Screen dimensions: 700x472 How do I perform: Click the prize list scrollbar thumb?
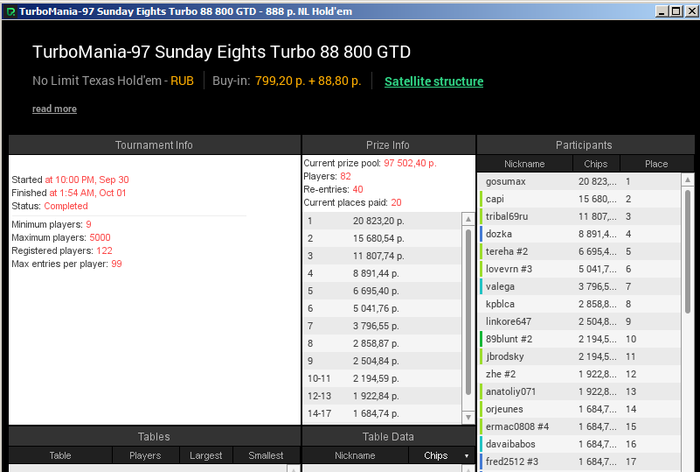[x=468, y=312]
